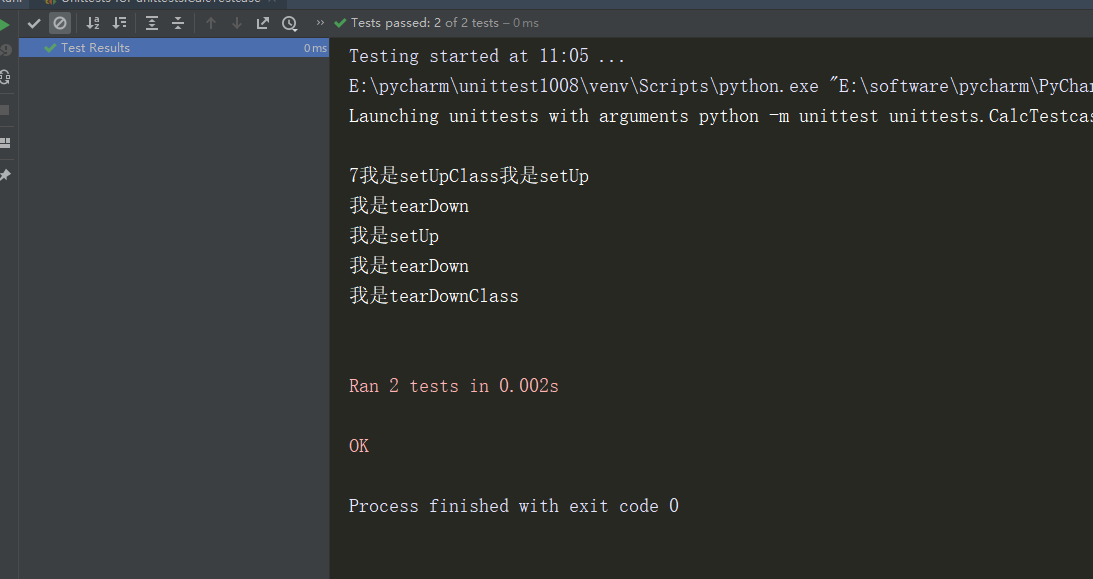Jump to the next failed test arrow

235,22
